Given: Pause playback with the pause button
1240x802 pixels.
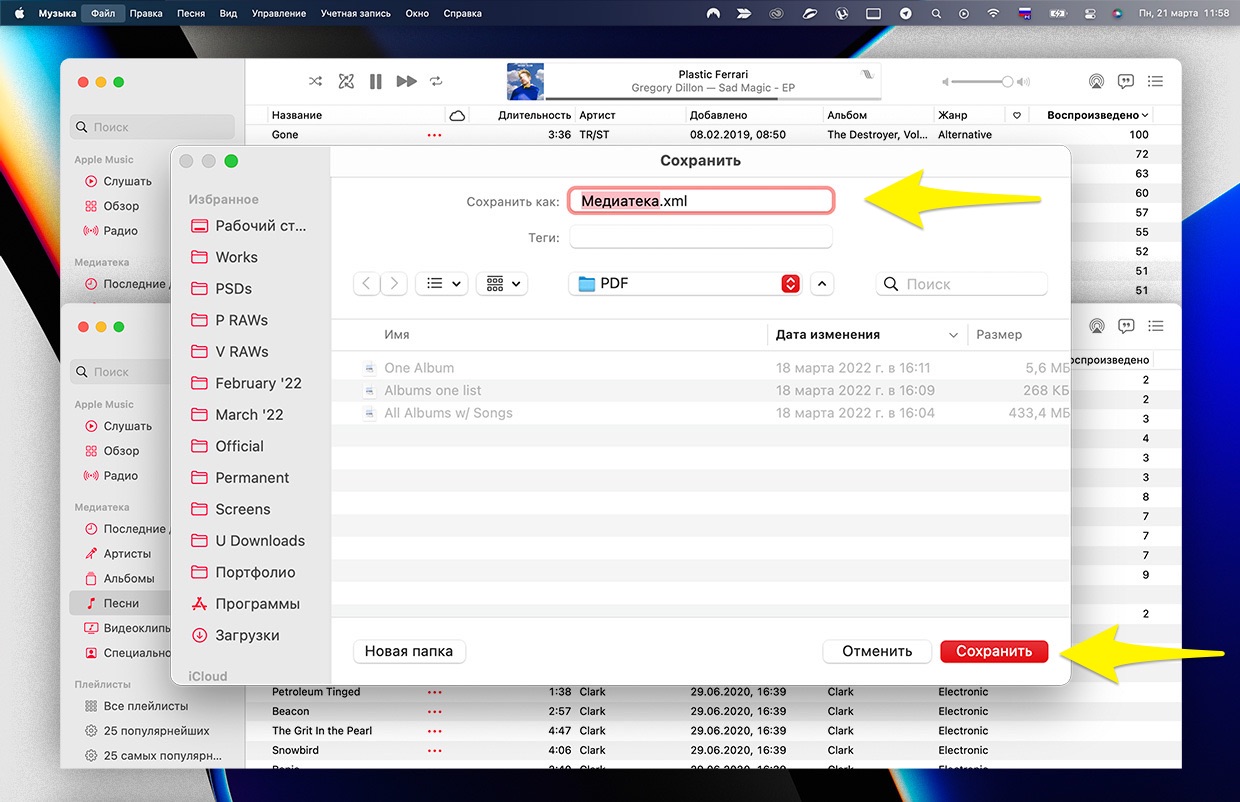Looking at the screenshot, I should point(376,81).
